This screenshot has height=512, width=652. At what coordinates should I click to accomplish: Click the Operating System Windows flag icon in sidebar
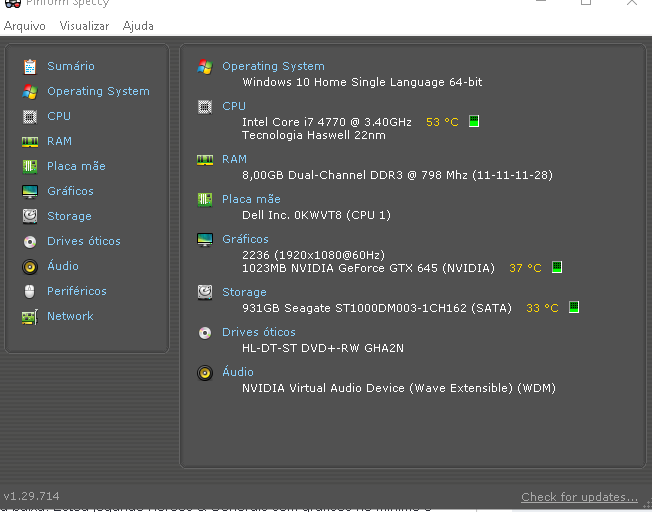30,92
